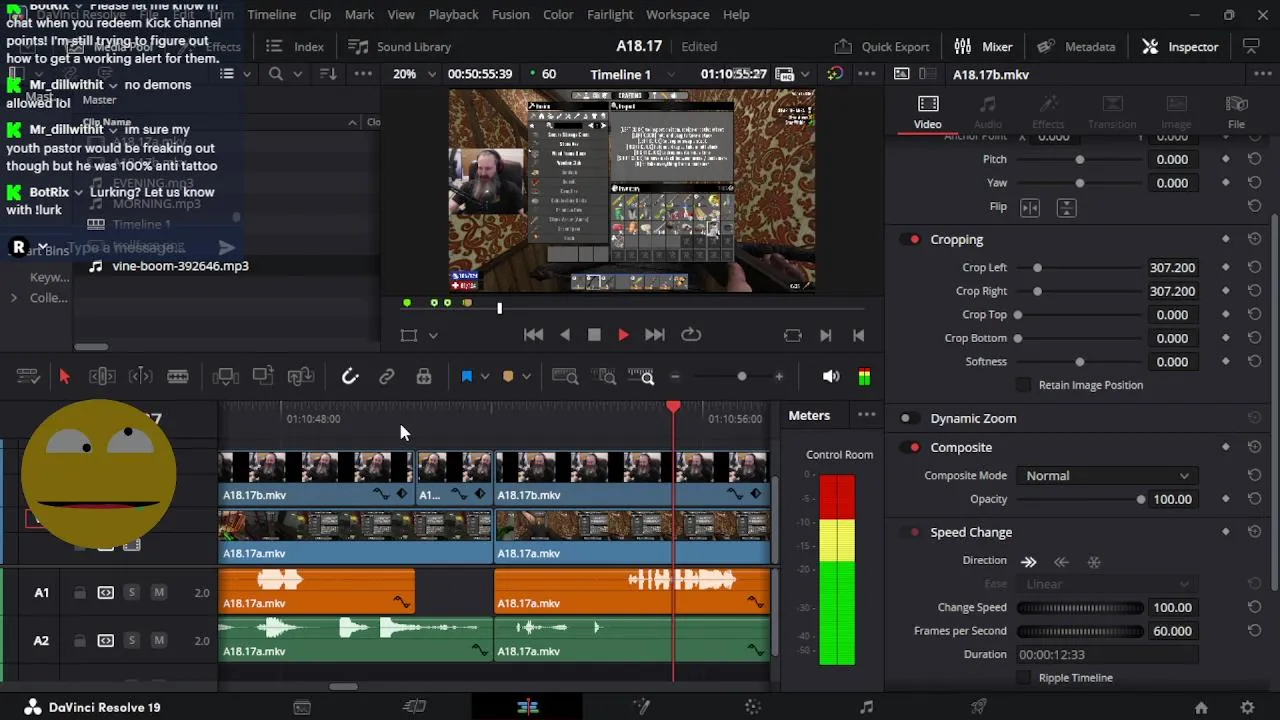Activate the Trim Edit Mode tool
Viewport: 1280px width, 720px height.
click(x=102, y=377)
